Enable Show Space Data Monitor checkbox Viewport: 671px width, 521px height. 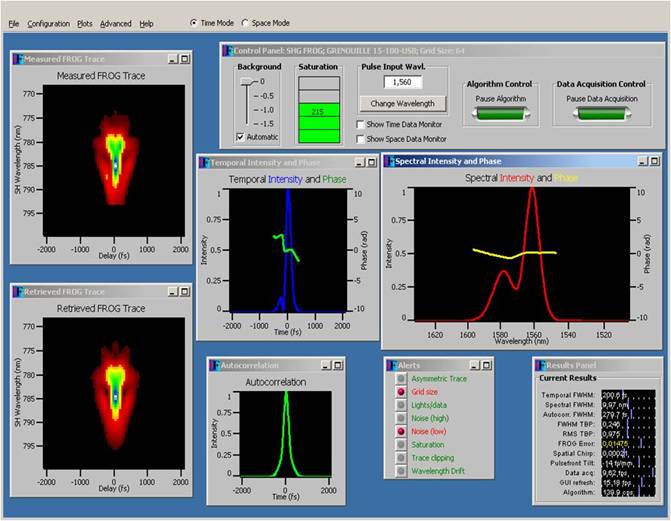coord(360,139)
